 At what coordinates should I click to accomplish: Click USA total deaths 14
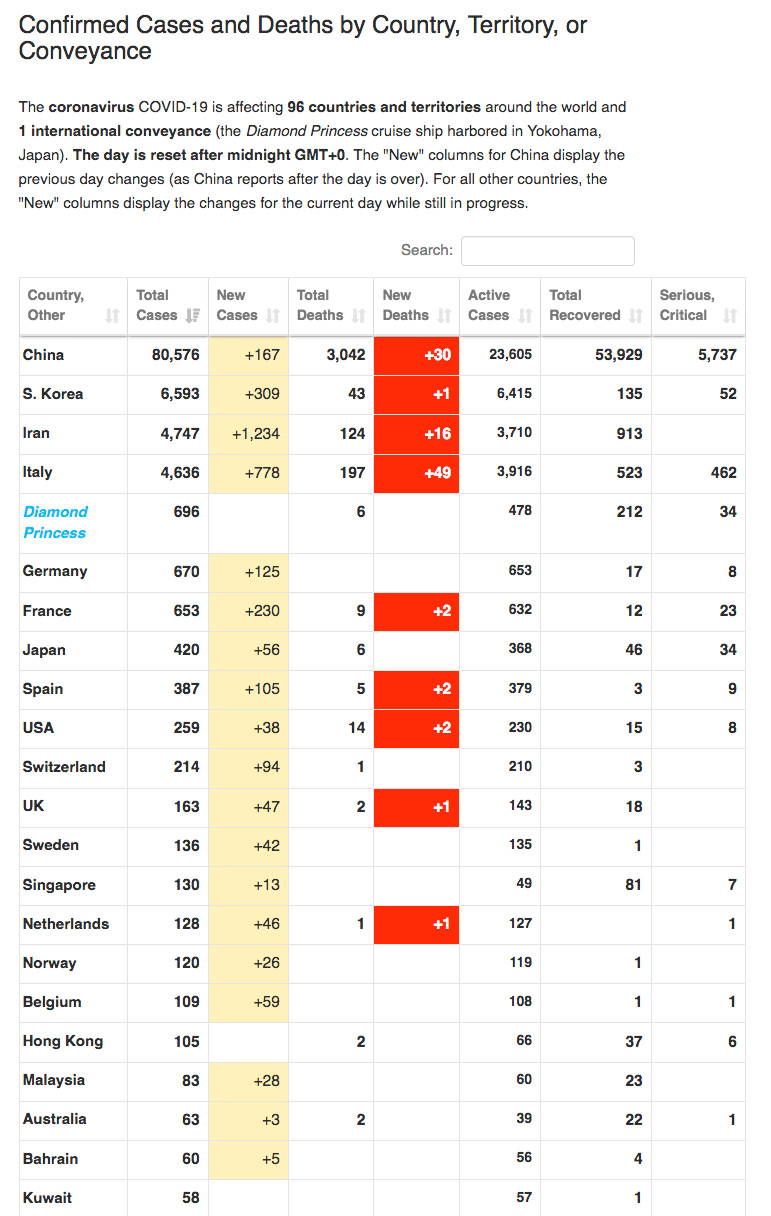point(357,728)
